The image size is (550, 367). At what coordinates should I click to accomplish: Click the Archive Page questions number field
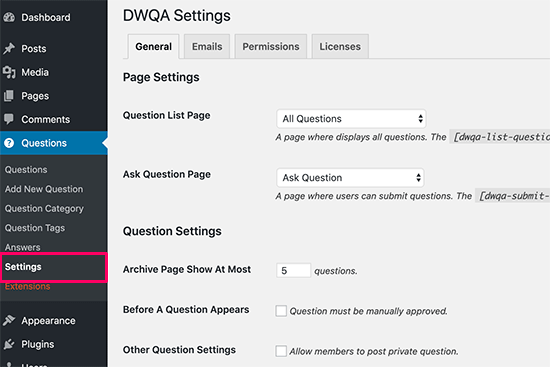point(293,271)
